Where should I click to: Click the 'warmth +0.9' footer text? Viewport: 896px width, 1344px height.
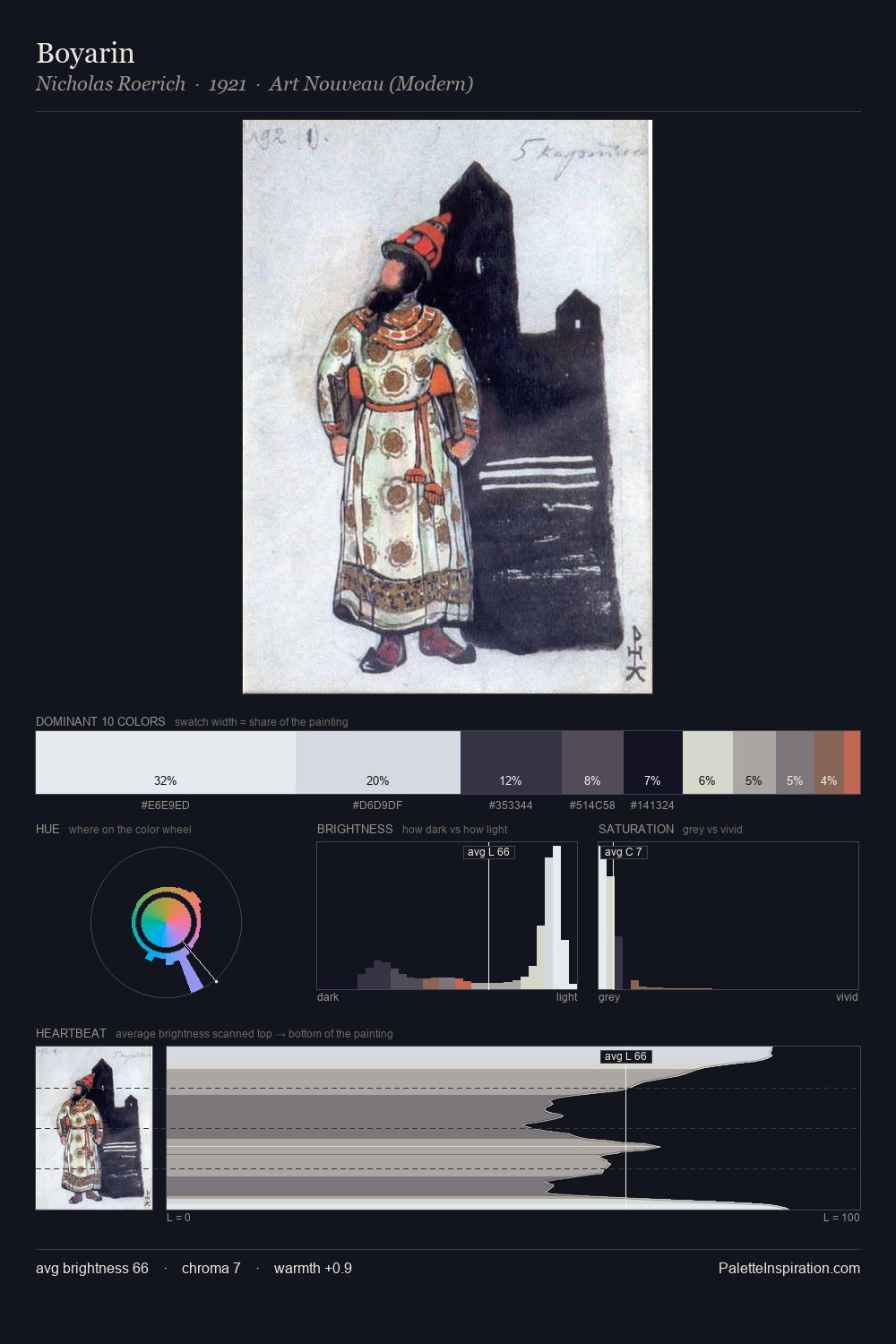click(x=313, y=1268)
